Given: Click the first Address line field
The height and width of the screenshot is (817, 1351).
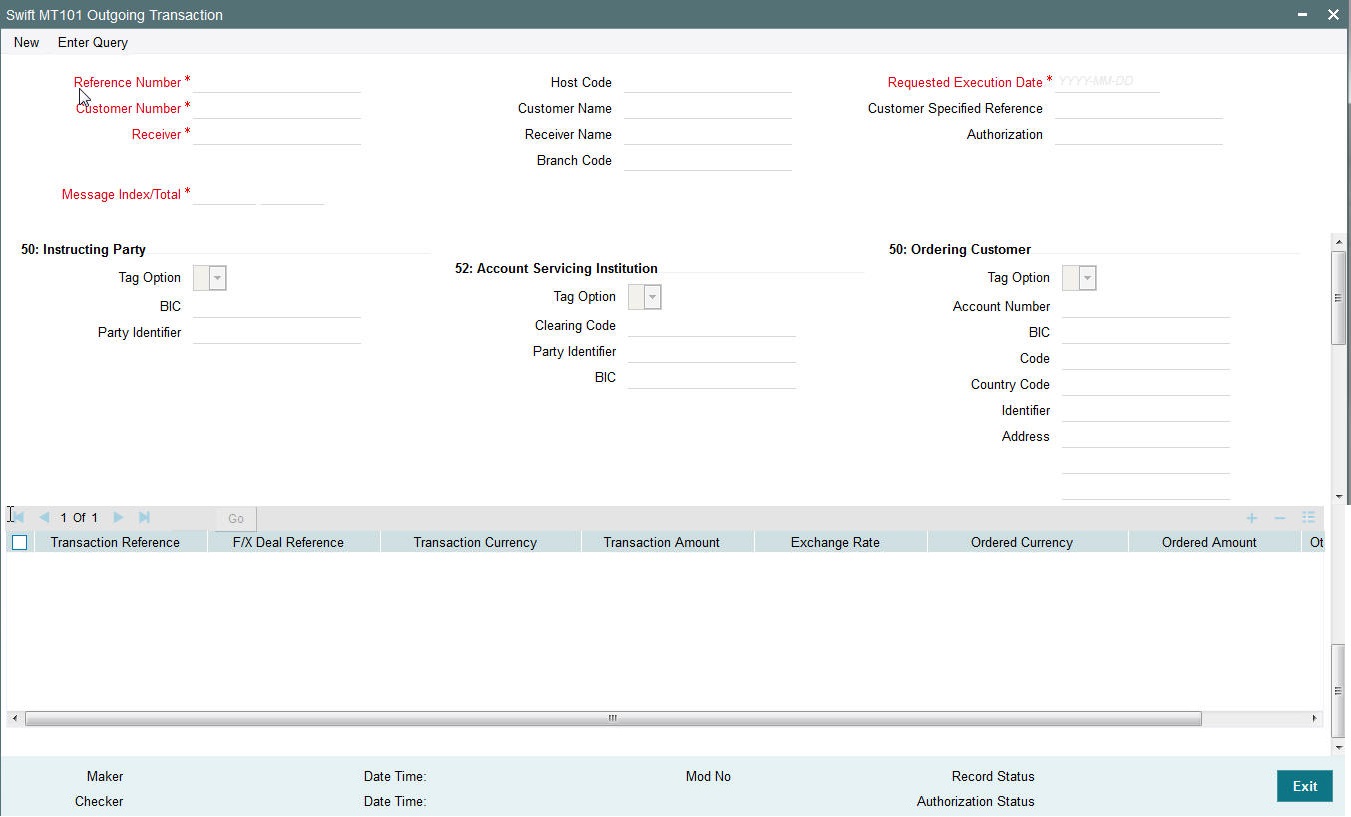Looking at the screenshot, I should tap(1146, 436).
